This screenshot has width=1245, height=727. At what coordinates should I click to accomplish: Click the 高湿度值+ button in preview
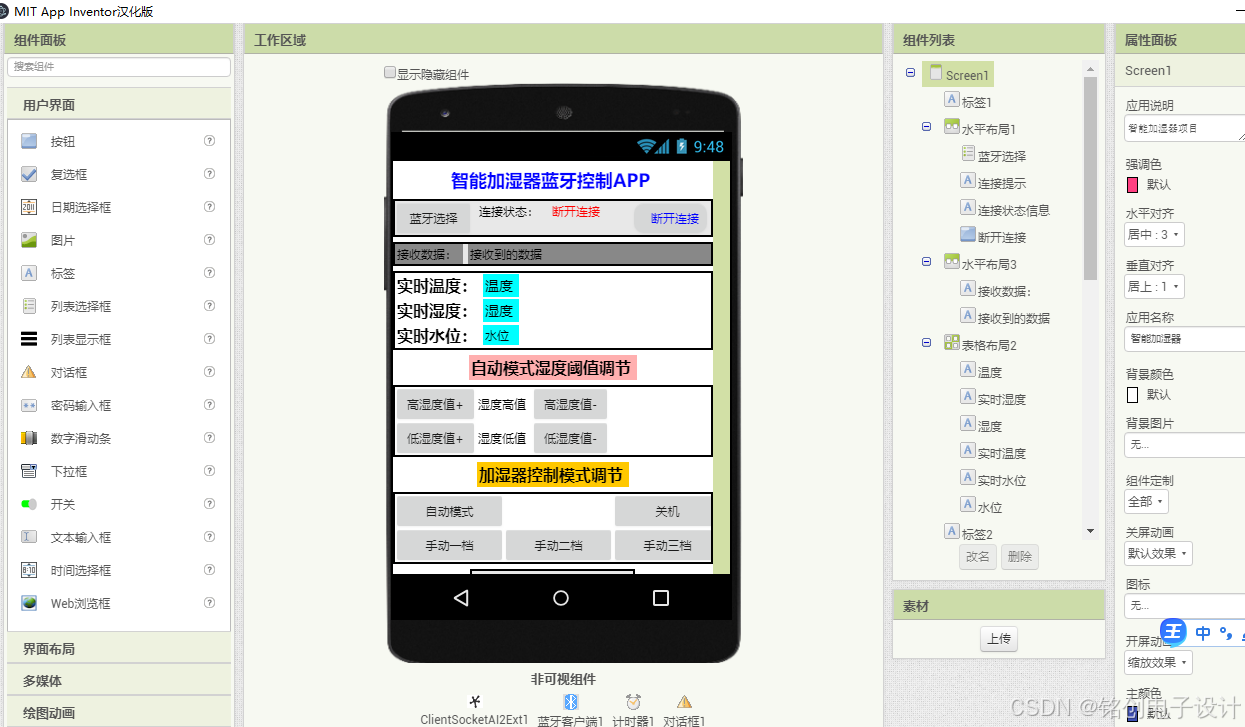[x=433, y=405]
